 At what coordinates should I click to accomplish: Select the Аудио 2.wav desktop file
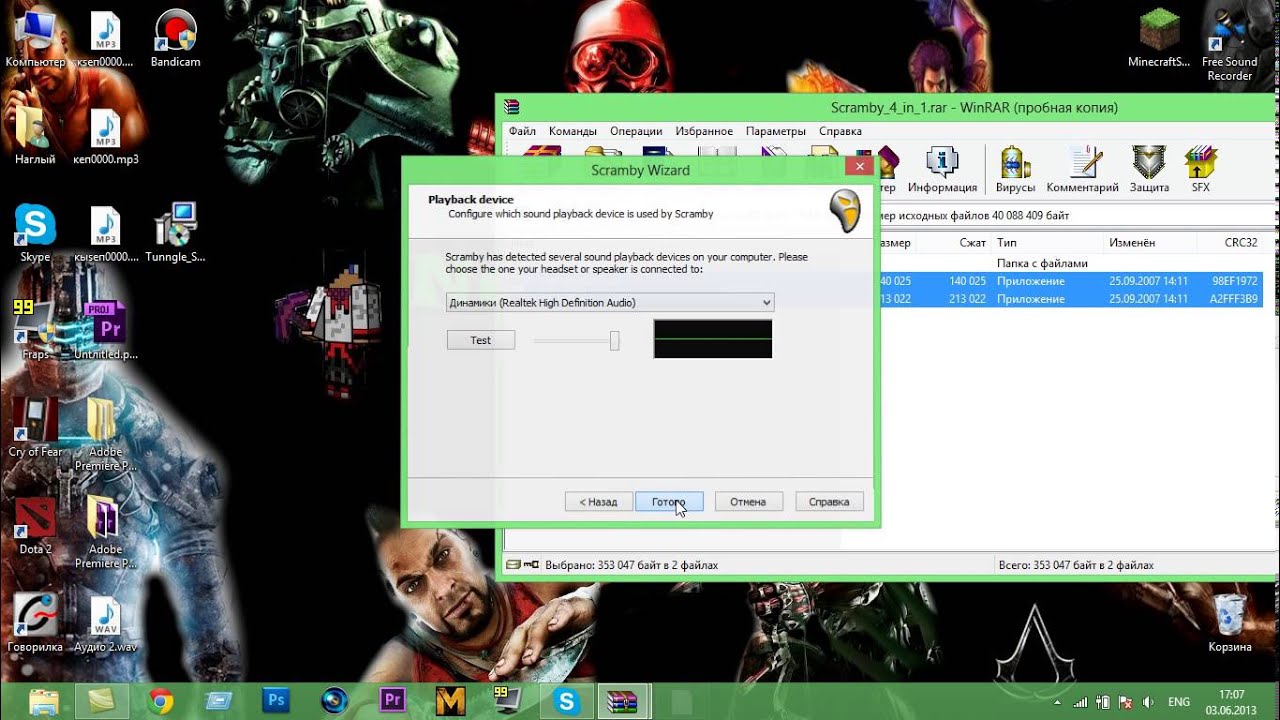[x=105, y=624]
